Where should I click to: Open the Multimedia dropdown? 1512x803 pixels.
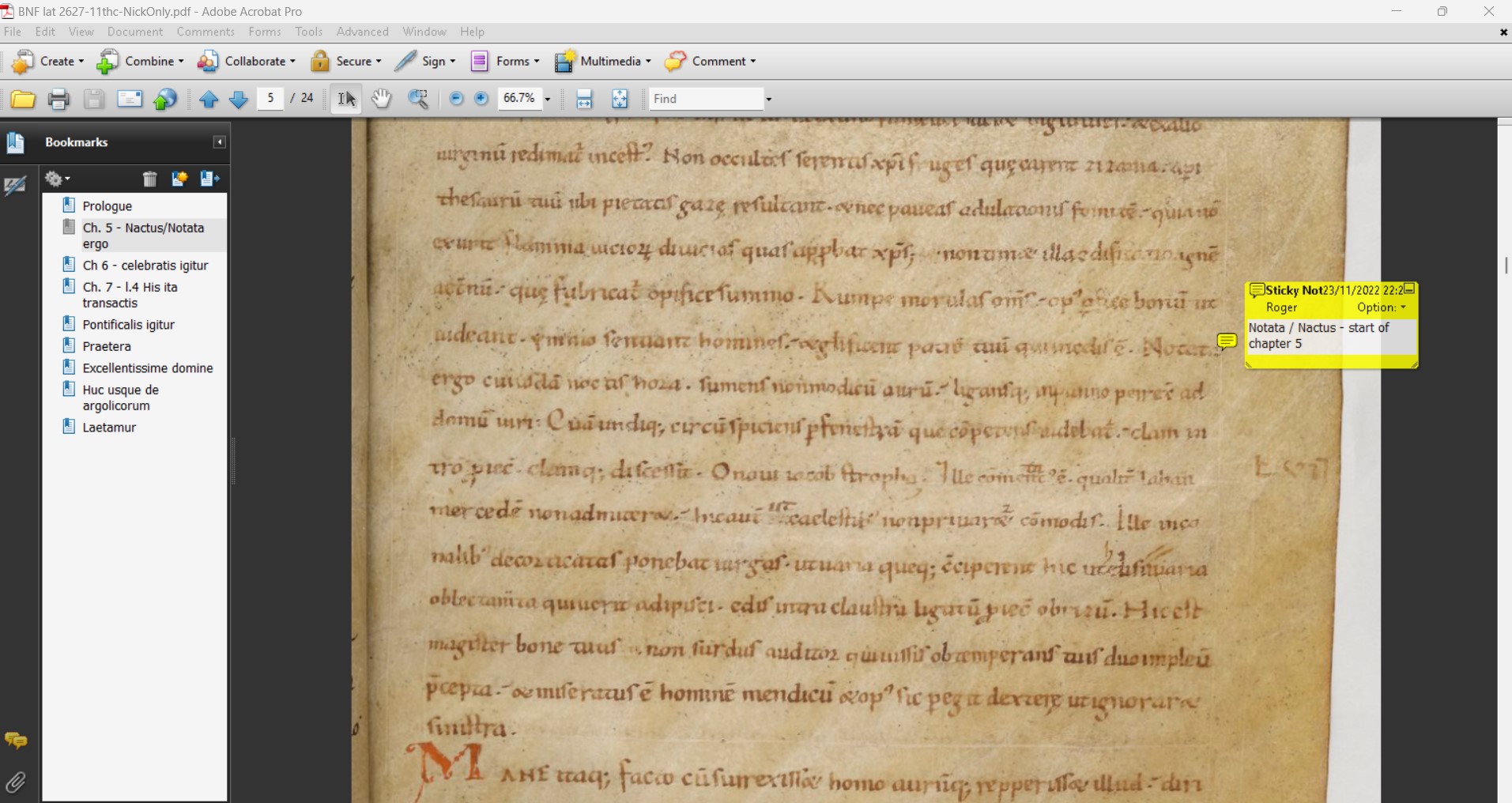[603, 61]
